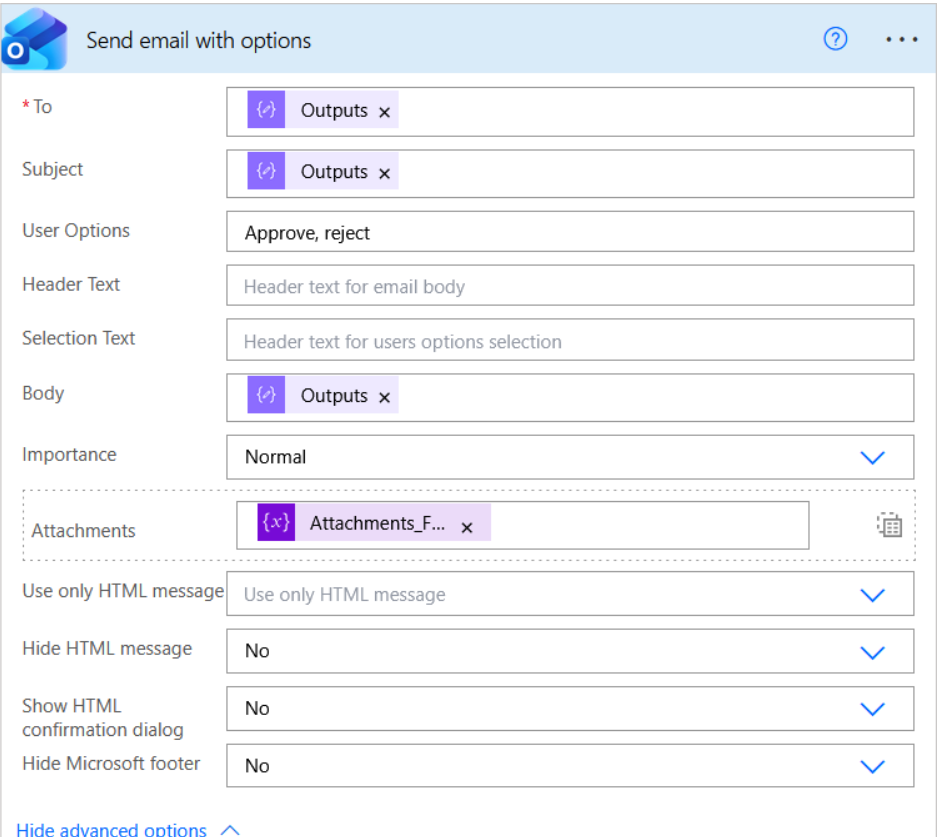Screen dimensions: 942x837
Task: Switch Attachments to array item input mode
Action: coord(889,525)
